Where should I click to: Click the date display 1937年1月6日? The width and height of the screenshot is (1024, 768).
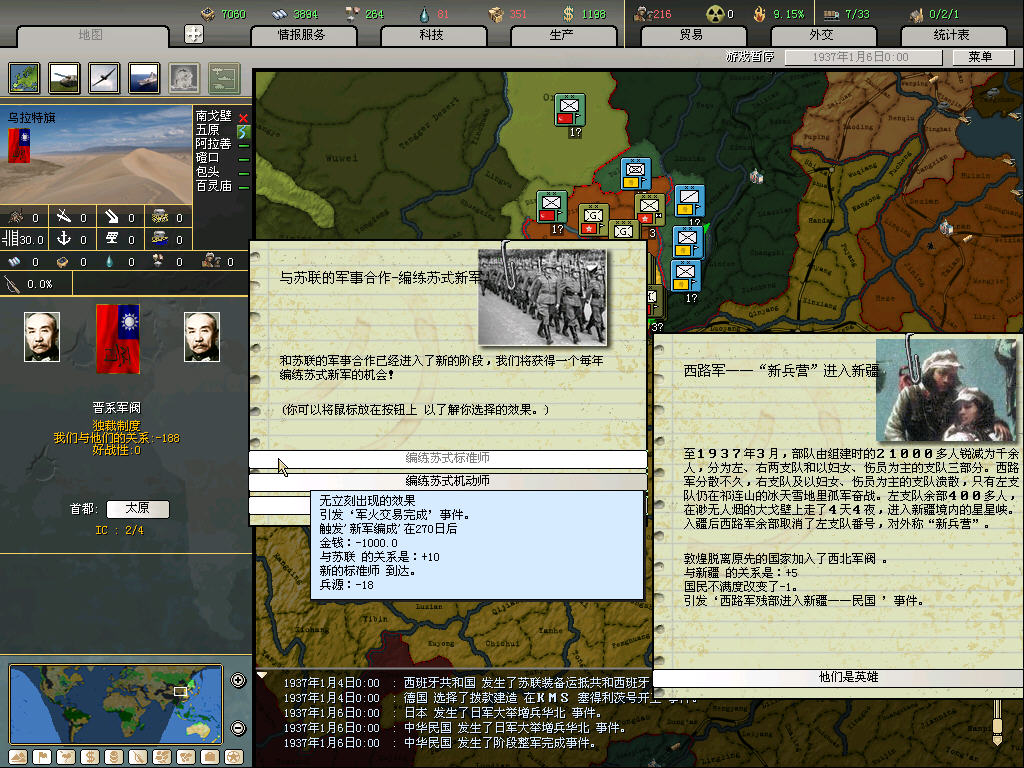[x=860, y=57]
